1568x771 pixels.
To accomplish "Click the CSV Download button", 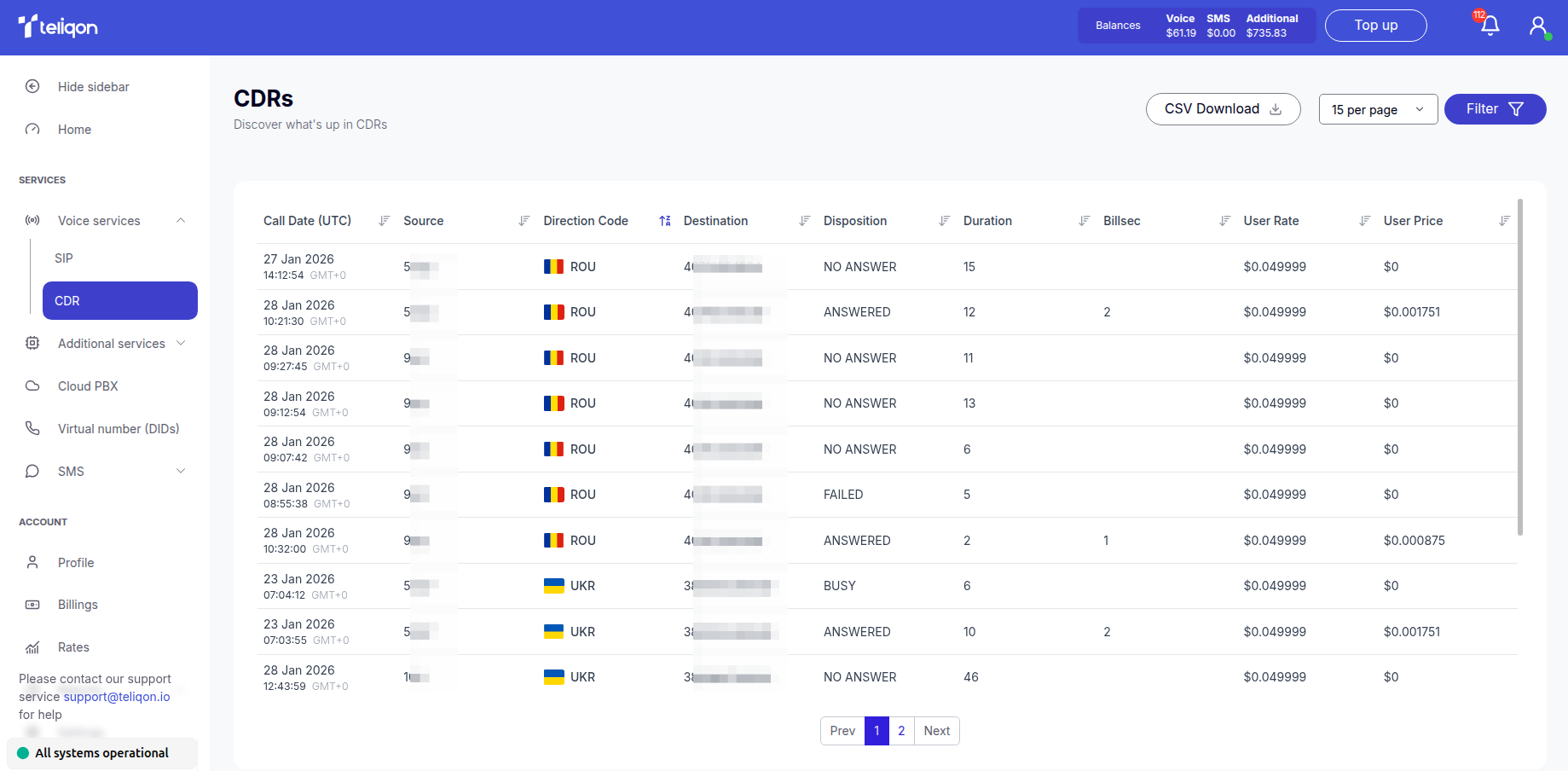I will click(1223, 109).
